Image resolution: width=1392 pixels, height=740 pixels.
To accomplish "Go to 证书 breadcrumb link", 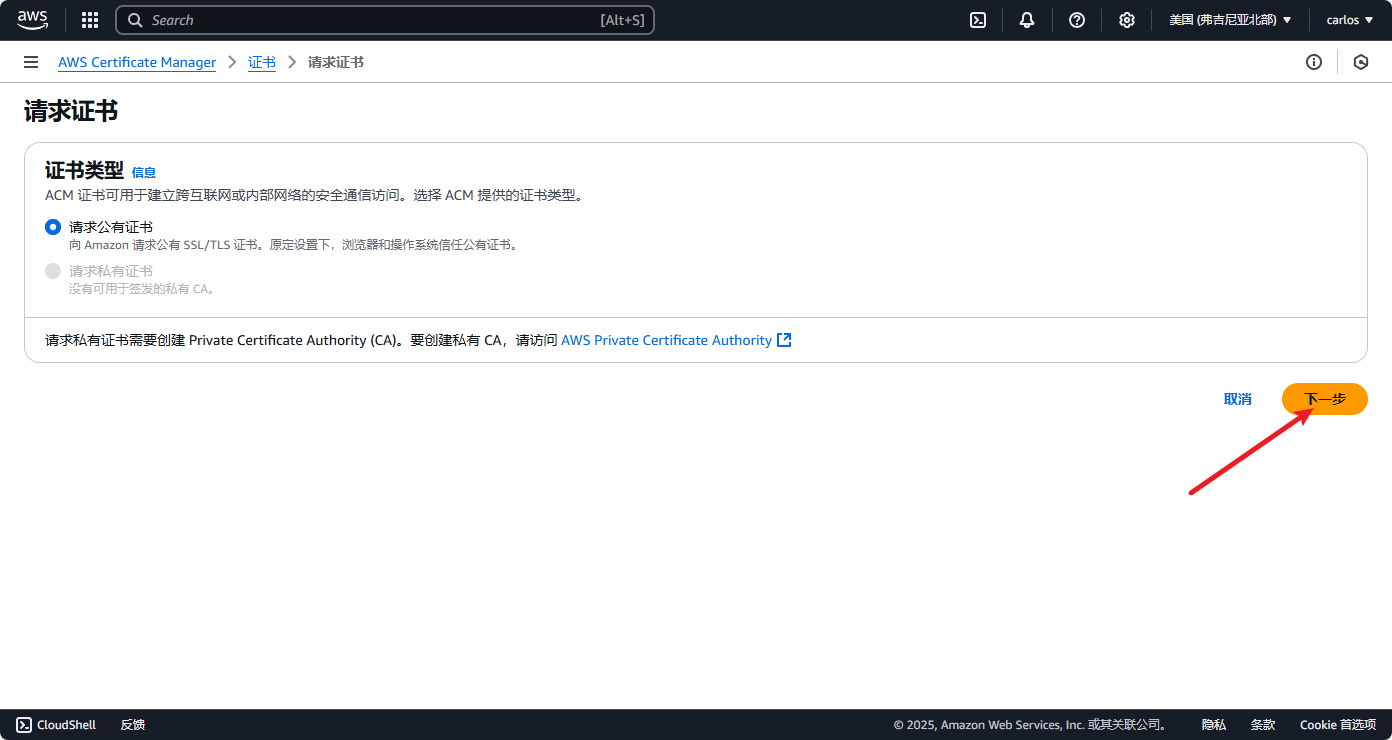I will (x=262, y=62).
